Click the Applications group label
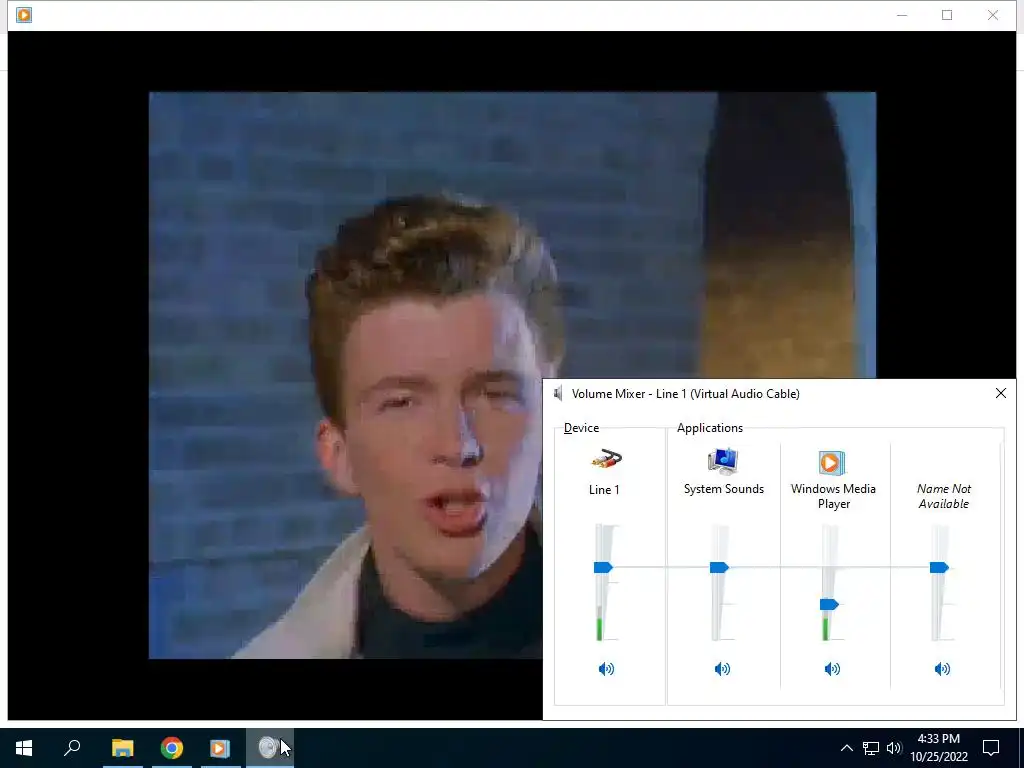 click(710, 428)
